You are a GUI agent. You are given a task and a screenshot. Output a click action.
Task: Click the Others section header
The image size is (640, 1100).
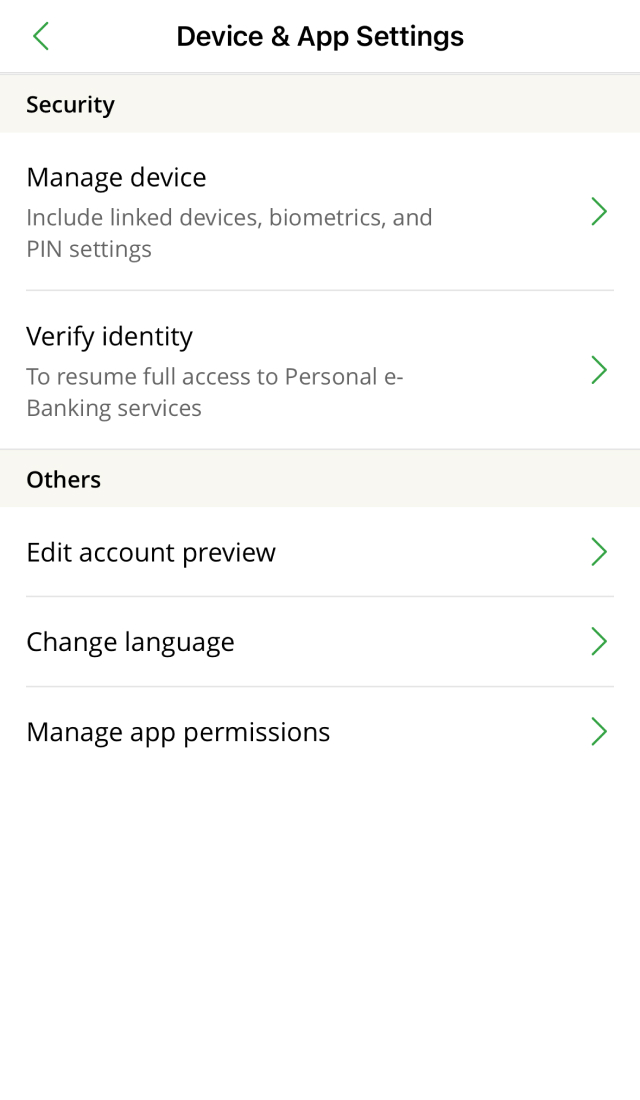click(x=63, y=479)
